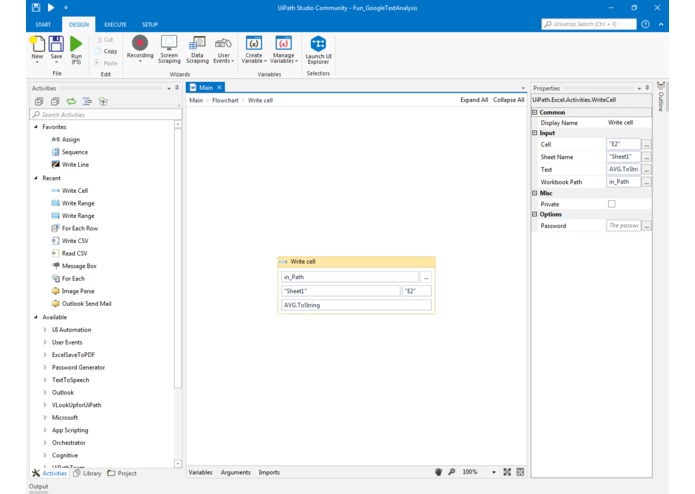This screenshot has height=494, width=695.
Task: Collapse the Input properties group
Action: (535, 133)
